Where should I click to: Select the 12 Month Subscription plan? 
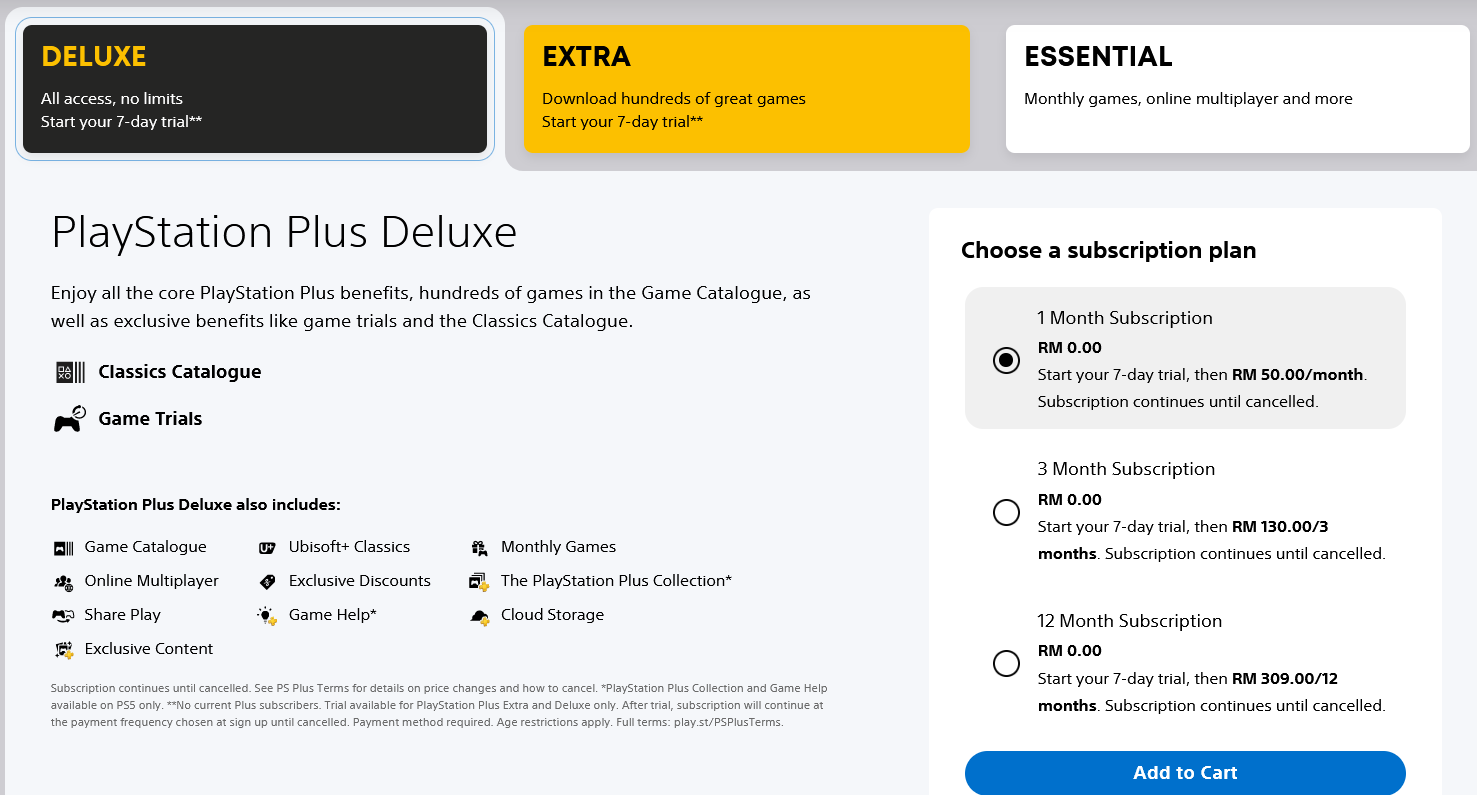[x=1006, y=663]
